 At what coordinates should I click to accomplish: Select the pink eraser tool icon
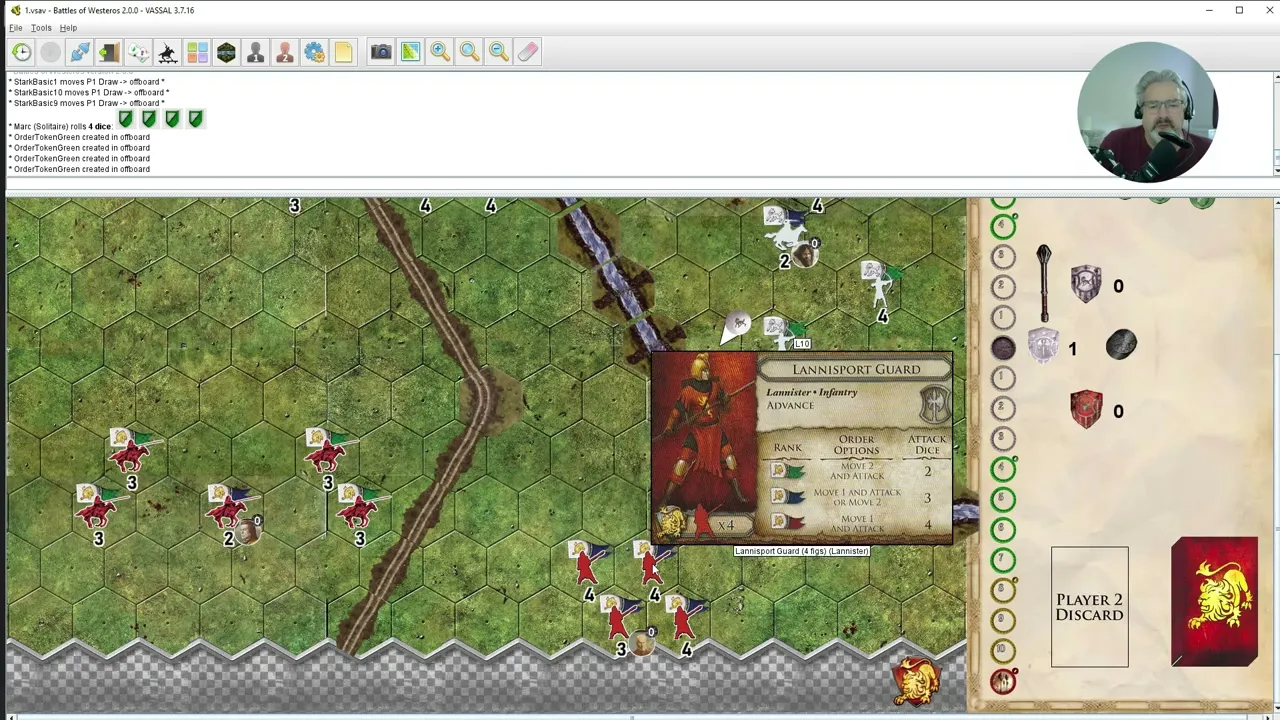click(528, 52)
